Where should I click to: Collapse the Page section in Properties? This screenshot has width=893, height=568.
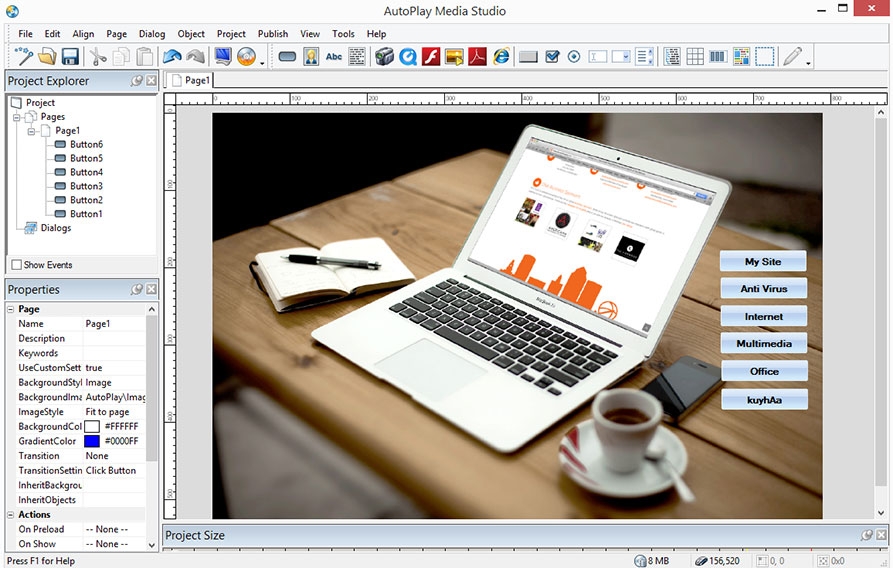tap(11, 310)
